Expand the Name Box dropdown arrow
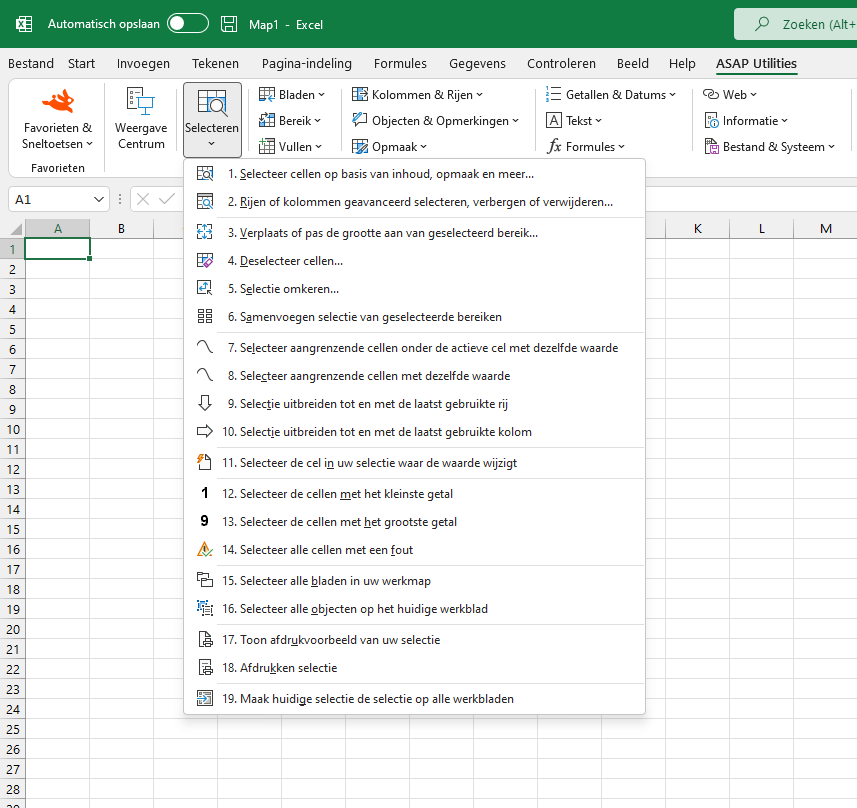857x808 pixels. [98, 199]
